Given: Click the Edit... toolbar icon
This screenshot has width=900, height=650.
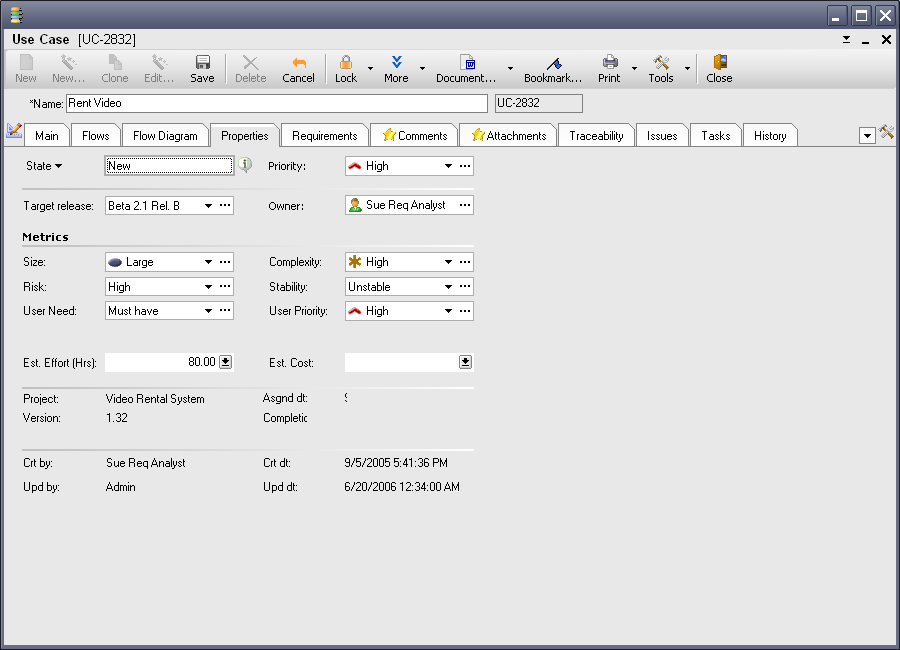Looking at the screenshot, I should [x=159, y=69].
